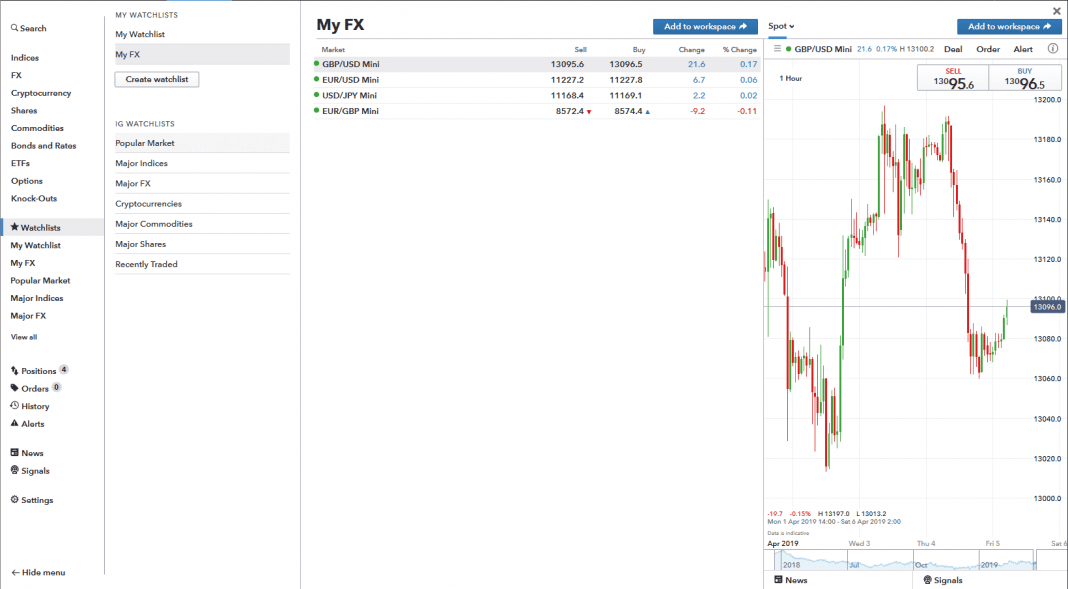This screenshot has height=589, width=1068.
Task: Click the Orders tag icon in sidebar
Action: pyautogui.click(x=14, y=388)
